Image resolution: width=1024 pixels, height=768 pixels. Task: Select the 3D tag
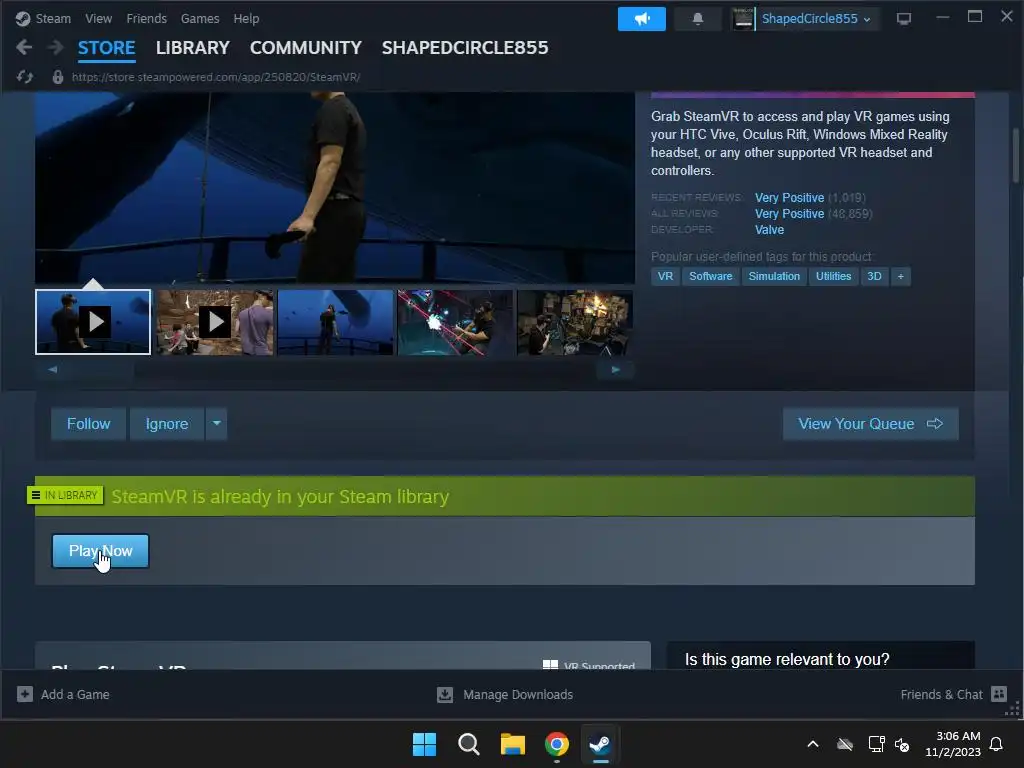click(874, 276)
